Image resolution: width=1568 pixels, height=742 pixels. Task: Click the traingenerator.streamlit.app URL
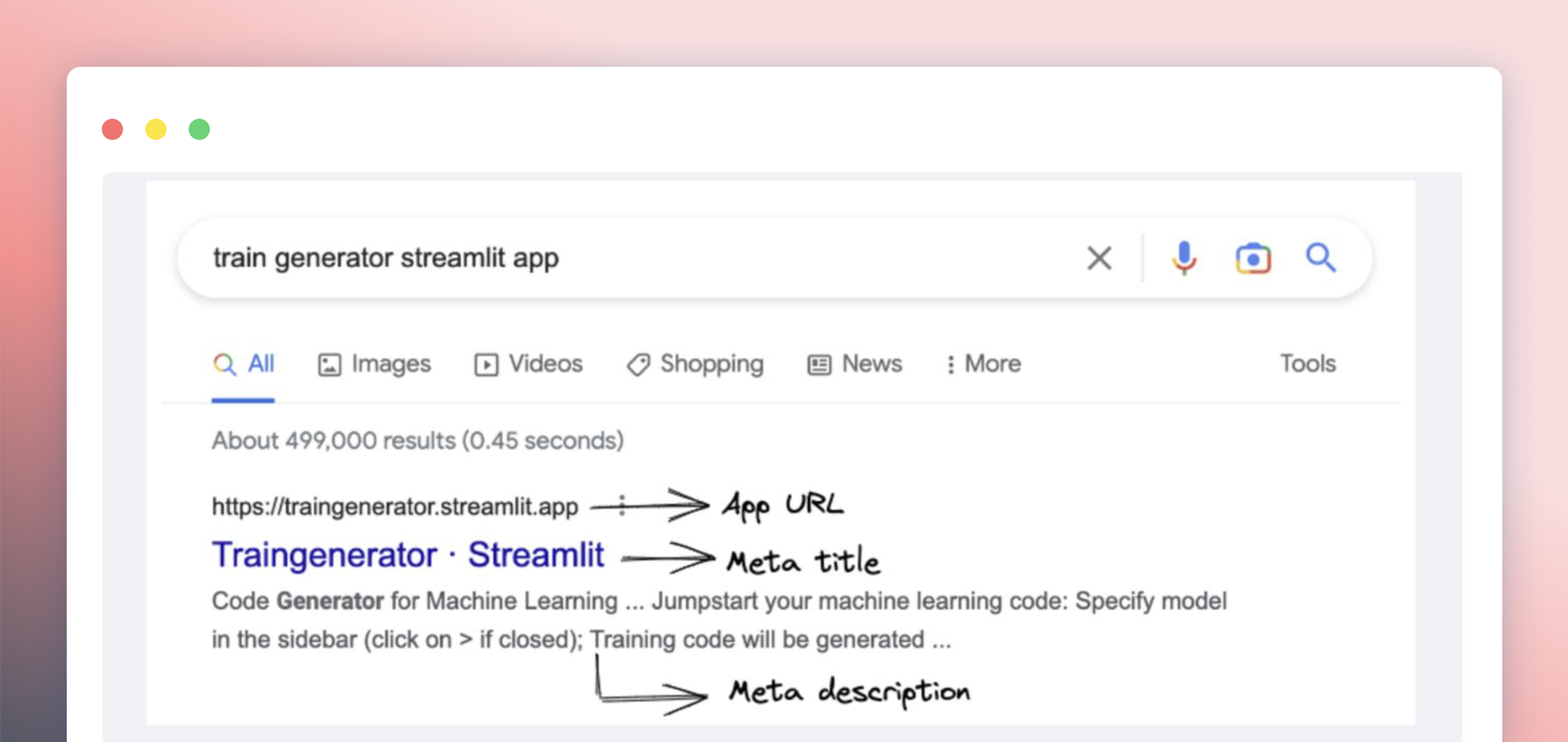[395, 506]
